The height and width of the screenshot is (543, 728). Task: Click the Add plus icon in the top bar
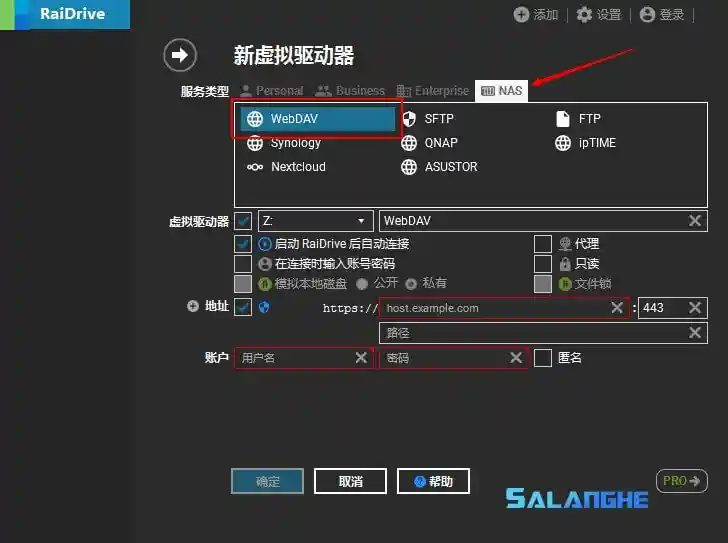521,14
